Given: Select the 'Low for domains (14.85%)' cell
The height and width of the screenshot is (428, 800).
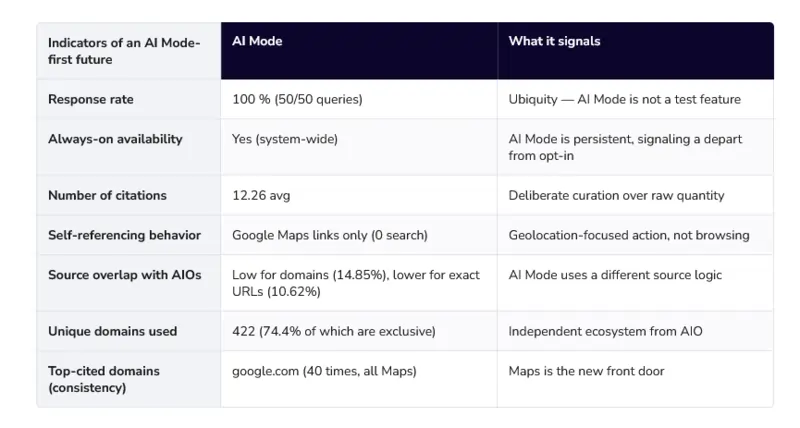Looking at the screenshot, I should (x=359, y=283).
